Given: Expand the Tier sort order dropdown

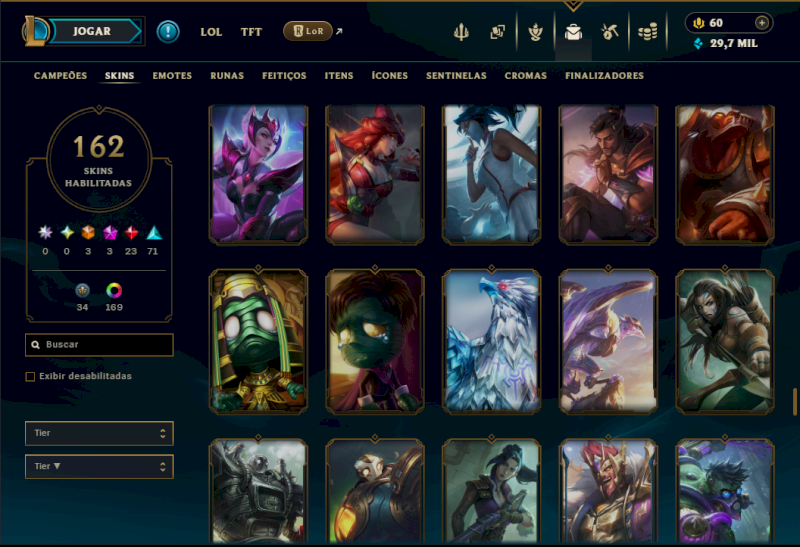Looking at the screenshot, I should [99, 466].
